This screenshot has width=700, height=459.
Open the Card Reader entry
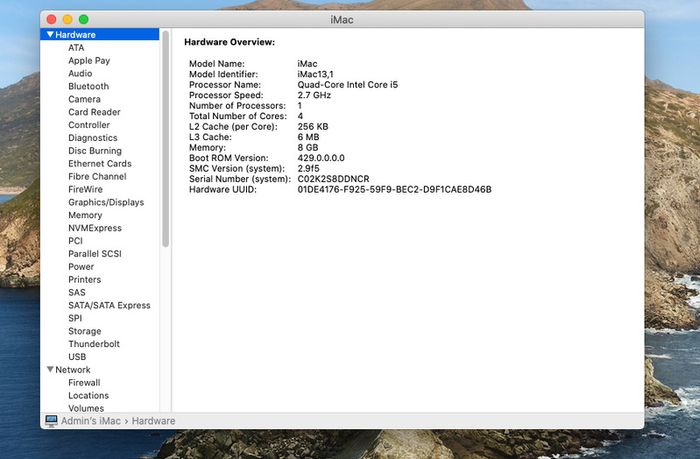(x=94, y=112)
